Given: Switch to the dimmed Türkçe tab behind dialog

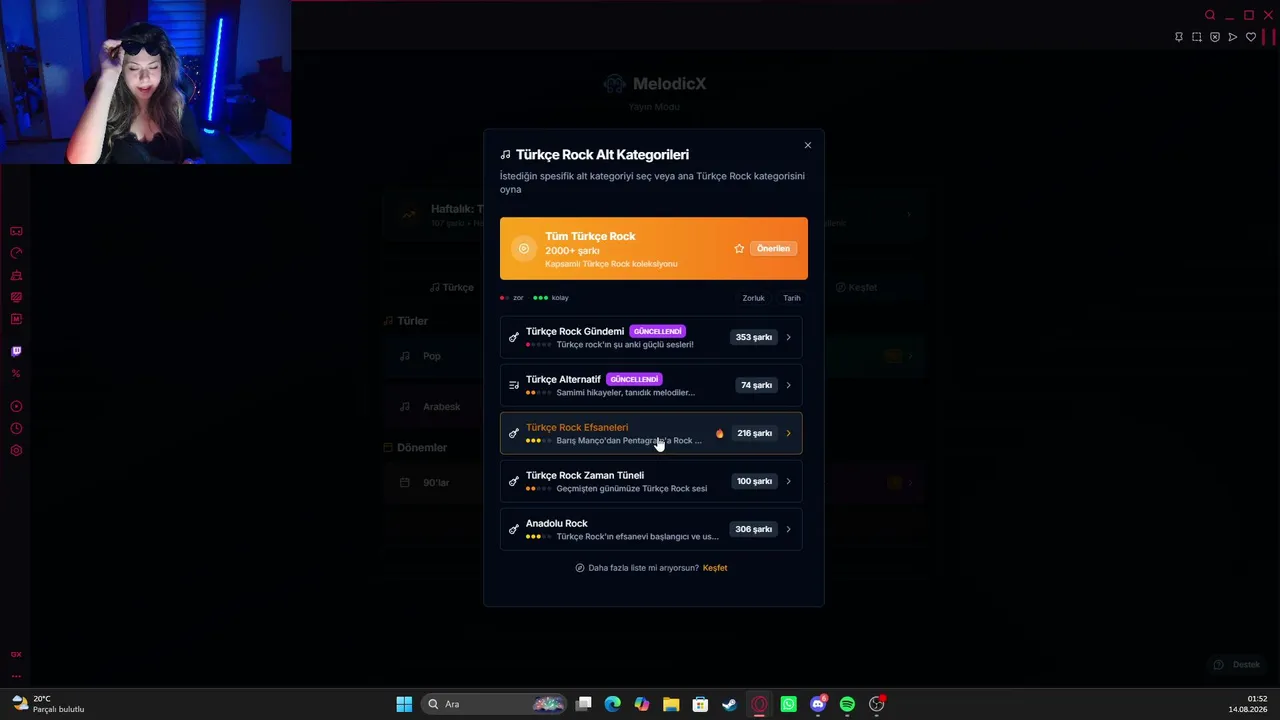Looking at the screenshot, I should tap(452, 287).
